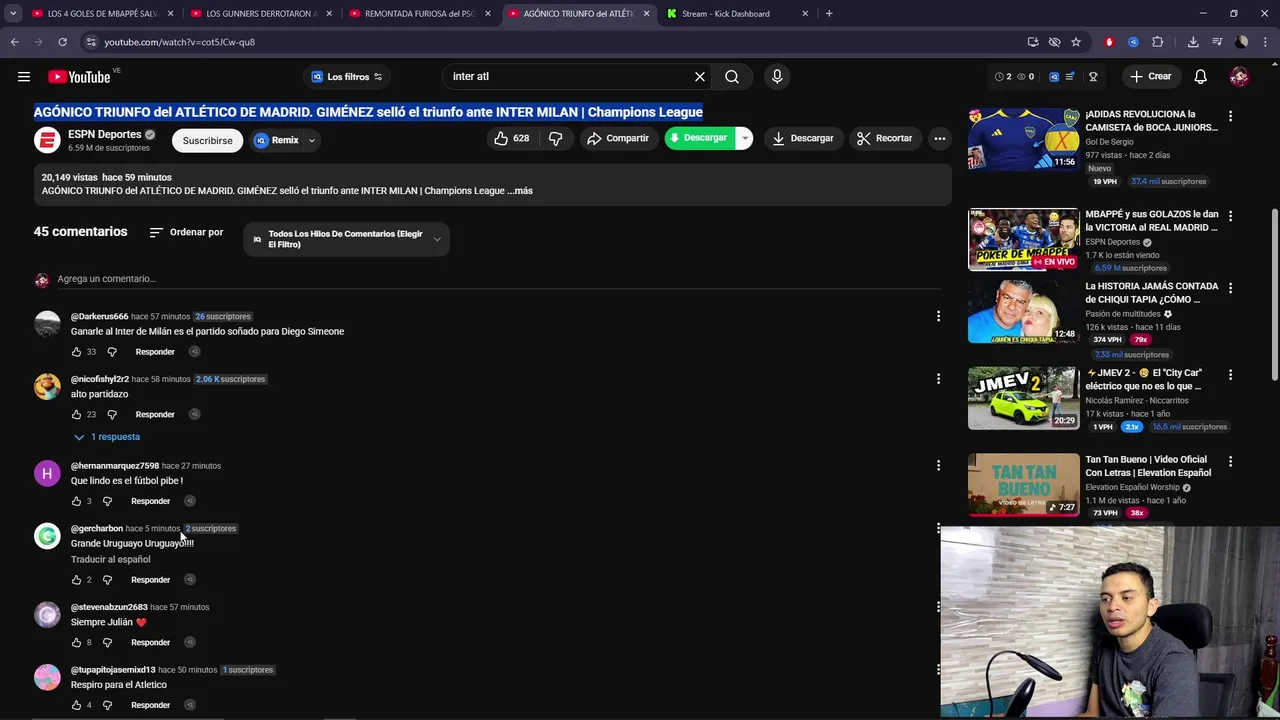Like the video with thumbs up 628
The width and height of the screenshot is (1280, 720).
[511, 138]
